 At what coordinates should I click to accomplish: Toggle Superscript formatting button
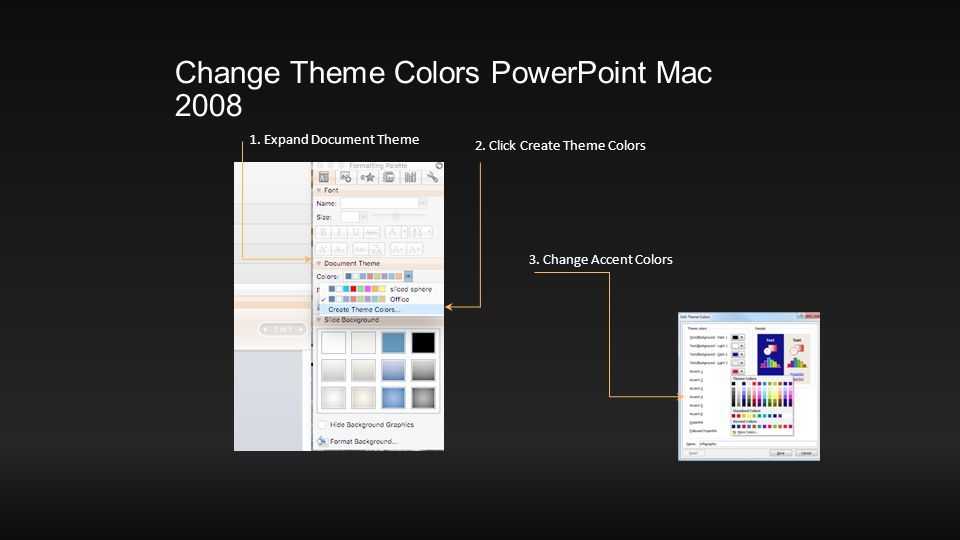tap(323, 250)
